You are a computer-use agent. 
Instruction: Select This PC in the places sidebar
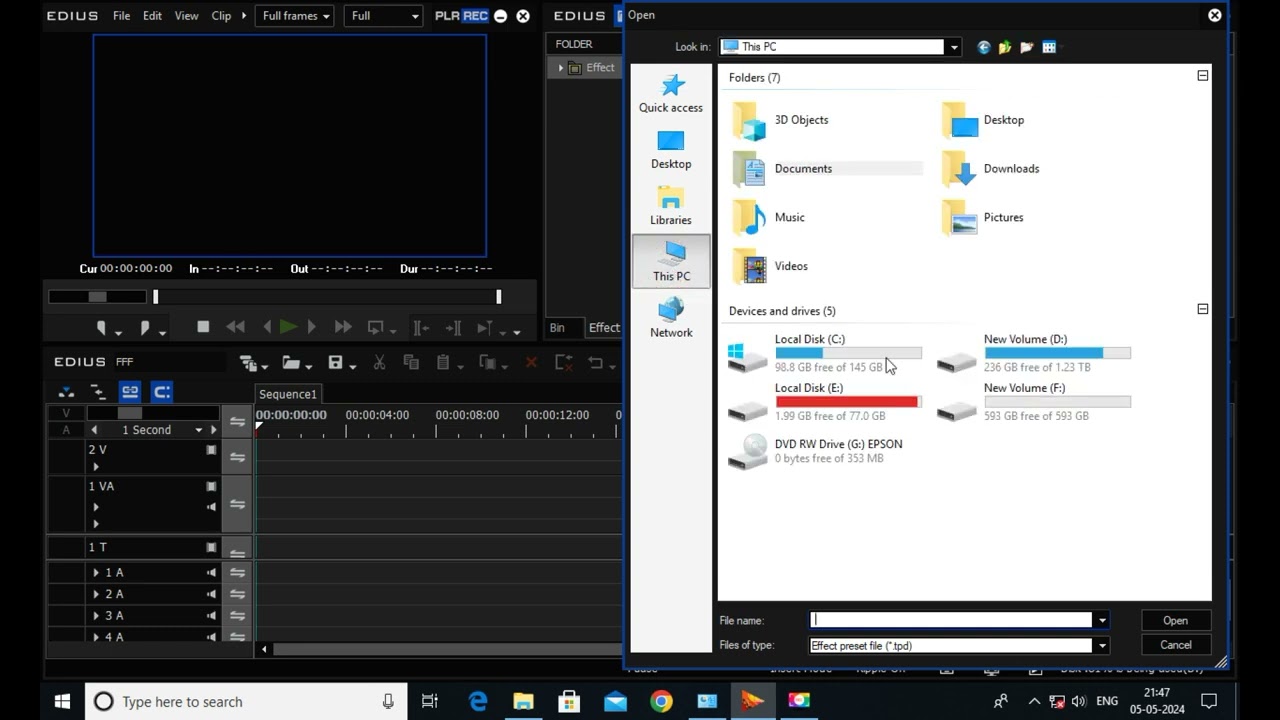pyautogui.click(x=671, y=262)
